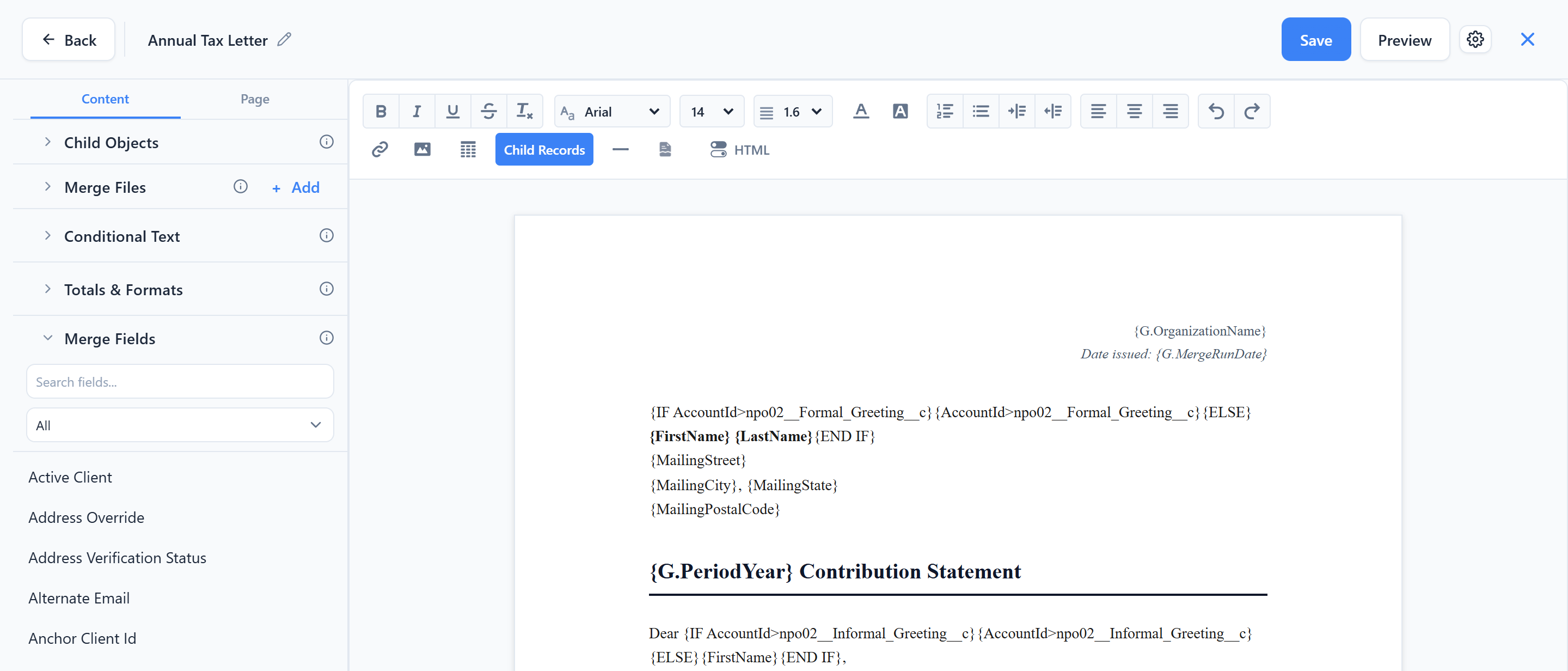Expand the Totals & Formats section
This screenshot has height=671, width=1568.
47,289
